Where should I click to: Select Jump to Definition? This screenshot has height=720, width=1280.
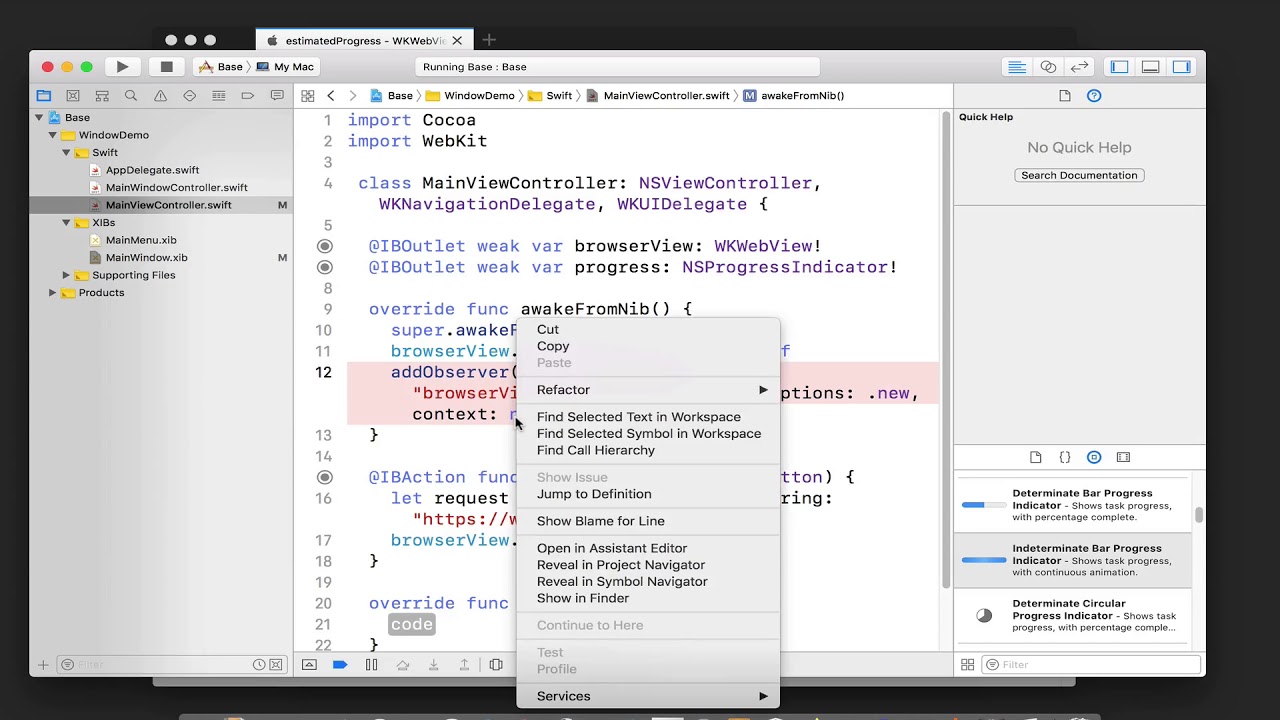click(x=647, y=494)
